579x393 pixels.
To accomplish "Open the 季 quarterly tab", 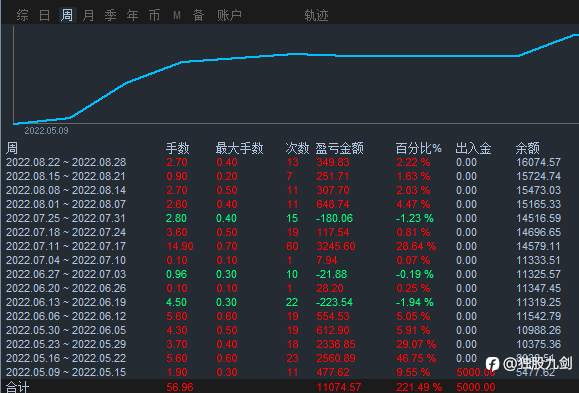I will tap(110, 16).
